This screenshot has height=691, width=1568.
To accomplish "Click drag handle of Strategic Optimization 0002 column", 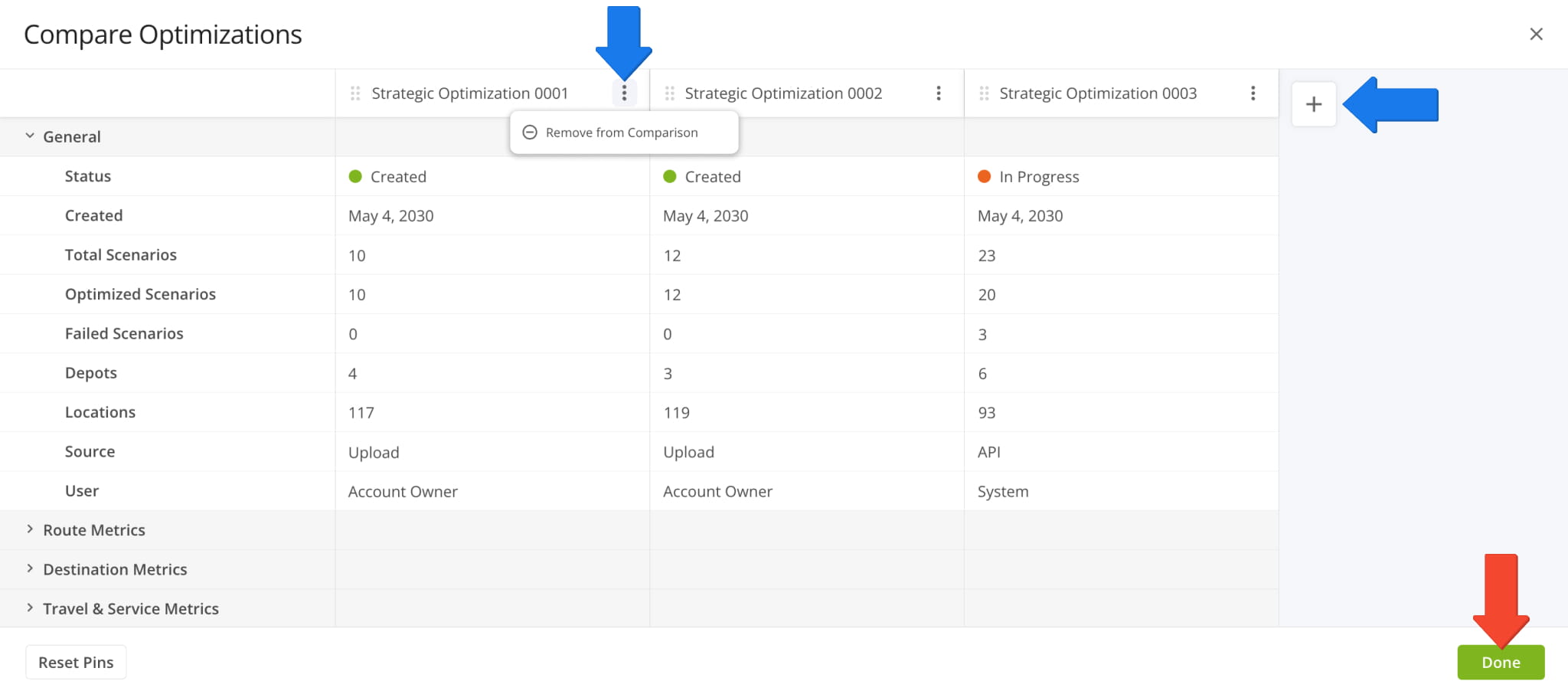I will (x=670, y=93).
